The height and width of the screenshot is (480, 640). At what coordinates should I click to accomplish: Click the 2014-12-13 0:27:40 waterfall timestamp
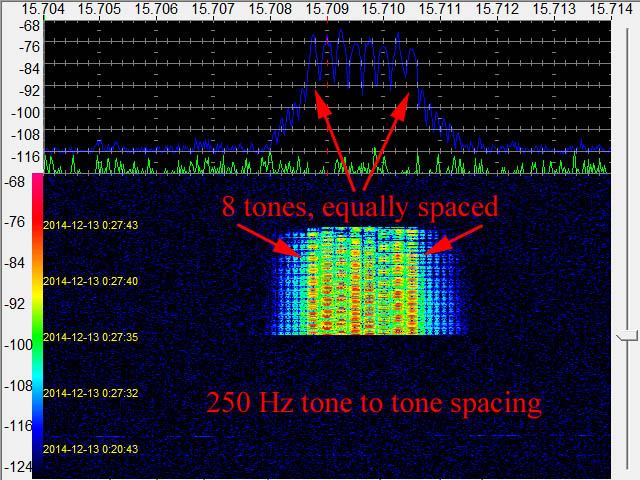(91, 281)
